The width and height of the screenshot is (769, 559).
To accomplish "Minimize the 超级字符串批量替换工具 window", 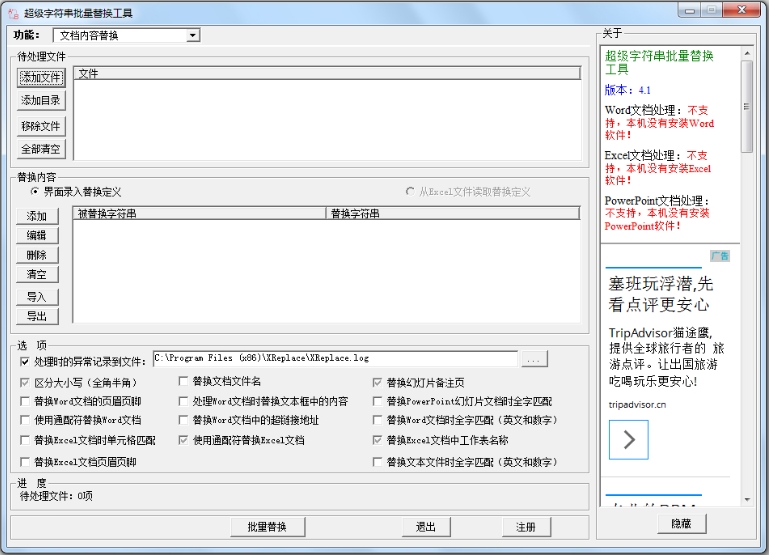I will [x=690, y=10].
